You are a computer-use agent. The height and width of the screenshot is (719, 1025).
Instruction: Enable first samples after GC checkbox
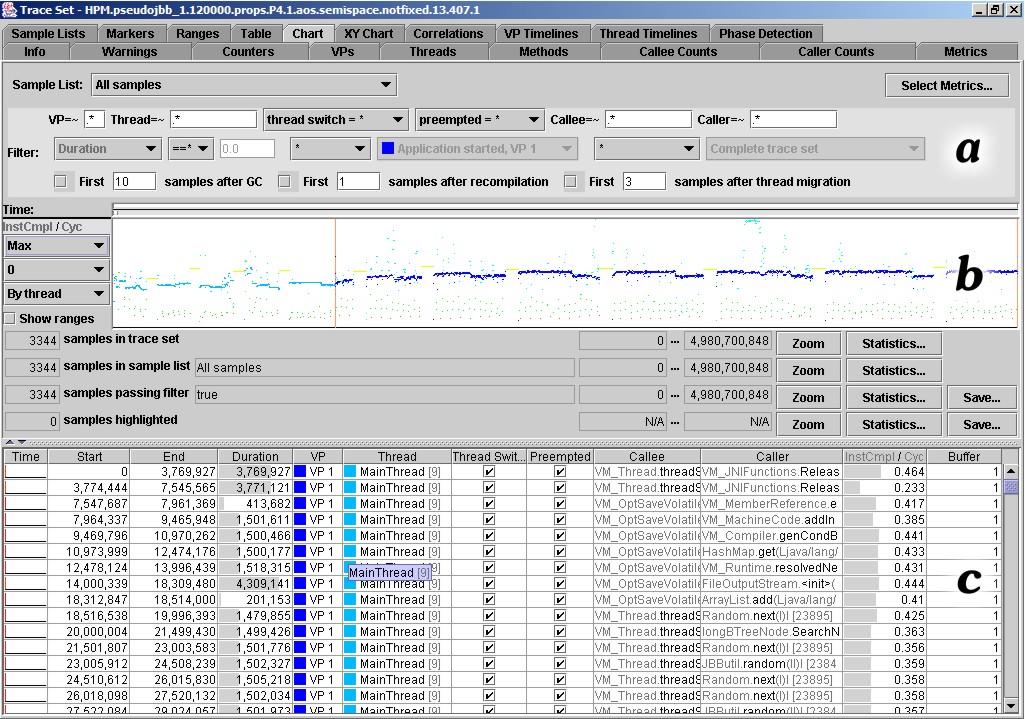(61, 182)
